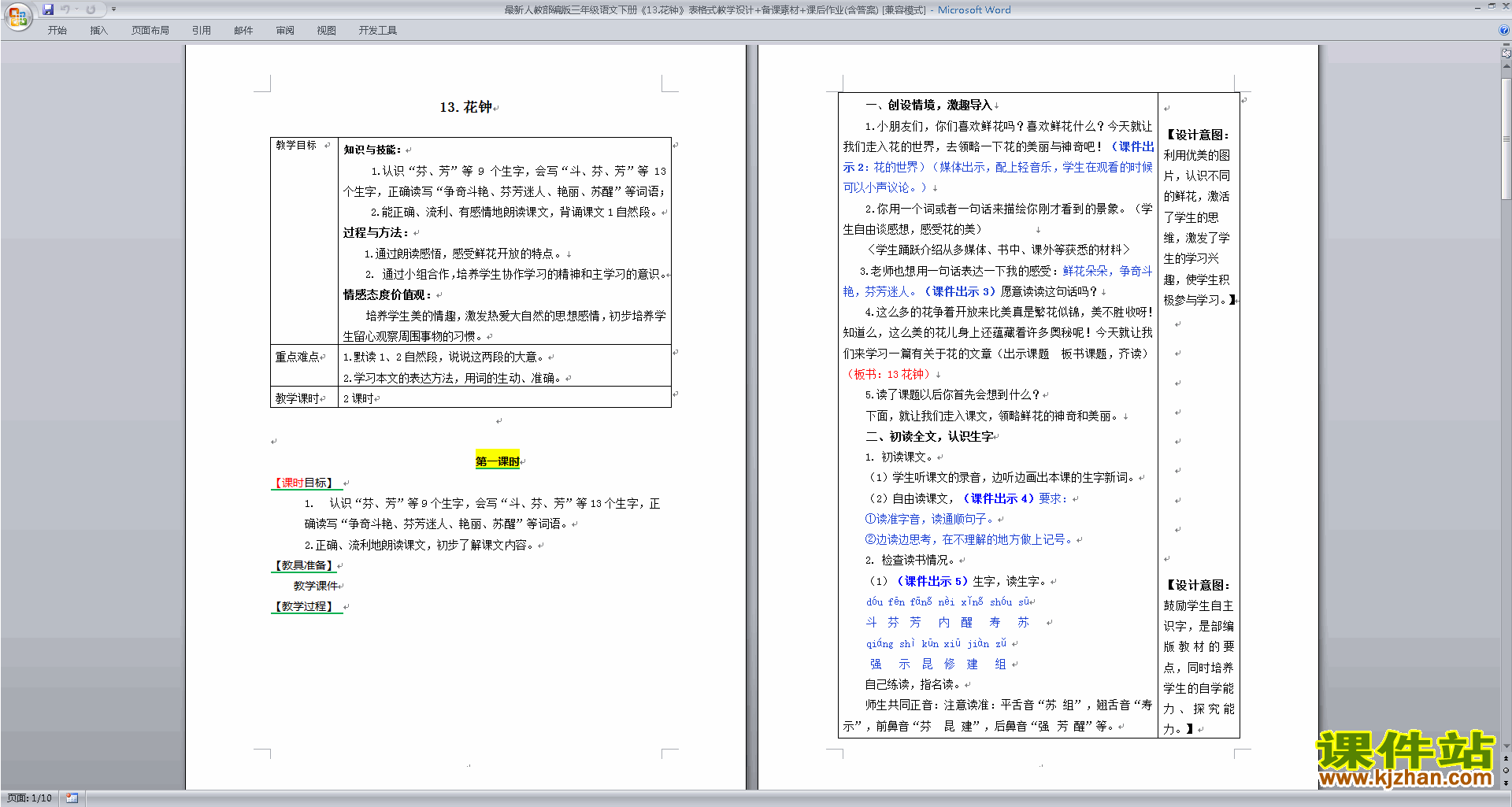Click the red text （板书：13 花钟）
This screenshot has height=807, width=1512.
[888, 374]
